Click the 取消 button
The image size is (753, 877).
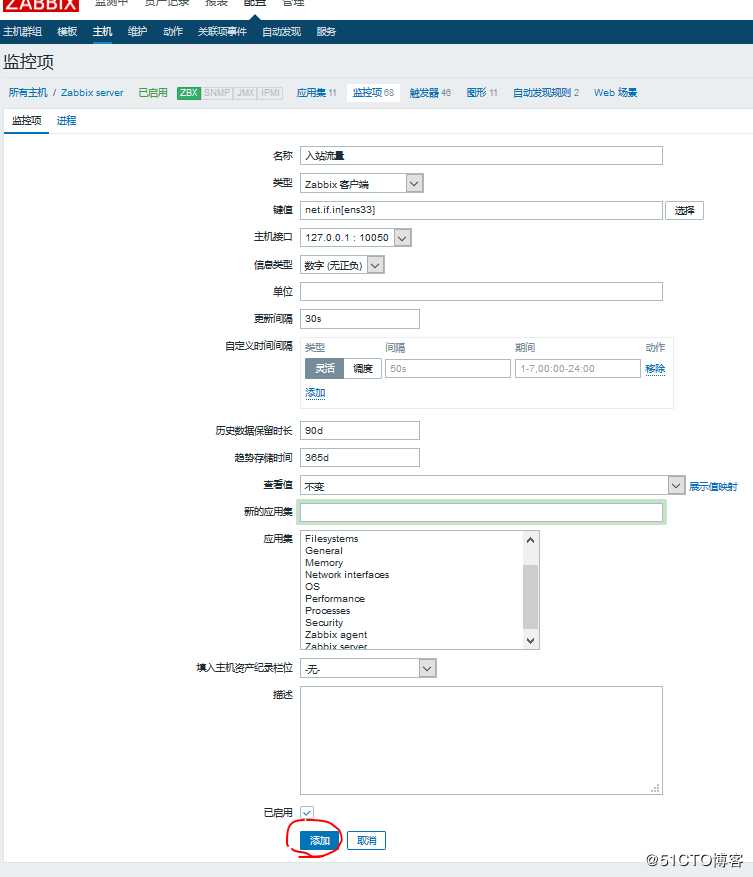point(366,841)
